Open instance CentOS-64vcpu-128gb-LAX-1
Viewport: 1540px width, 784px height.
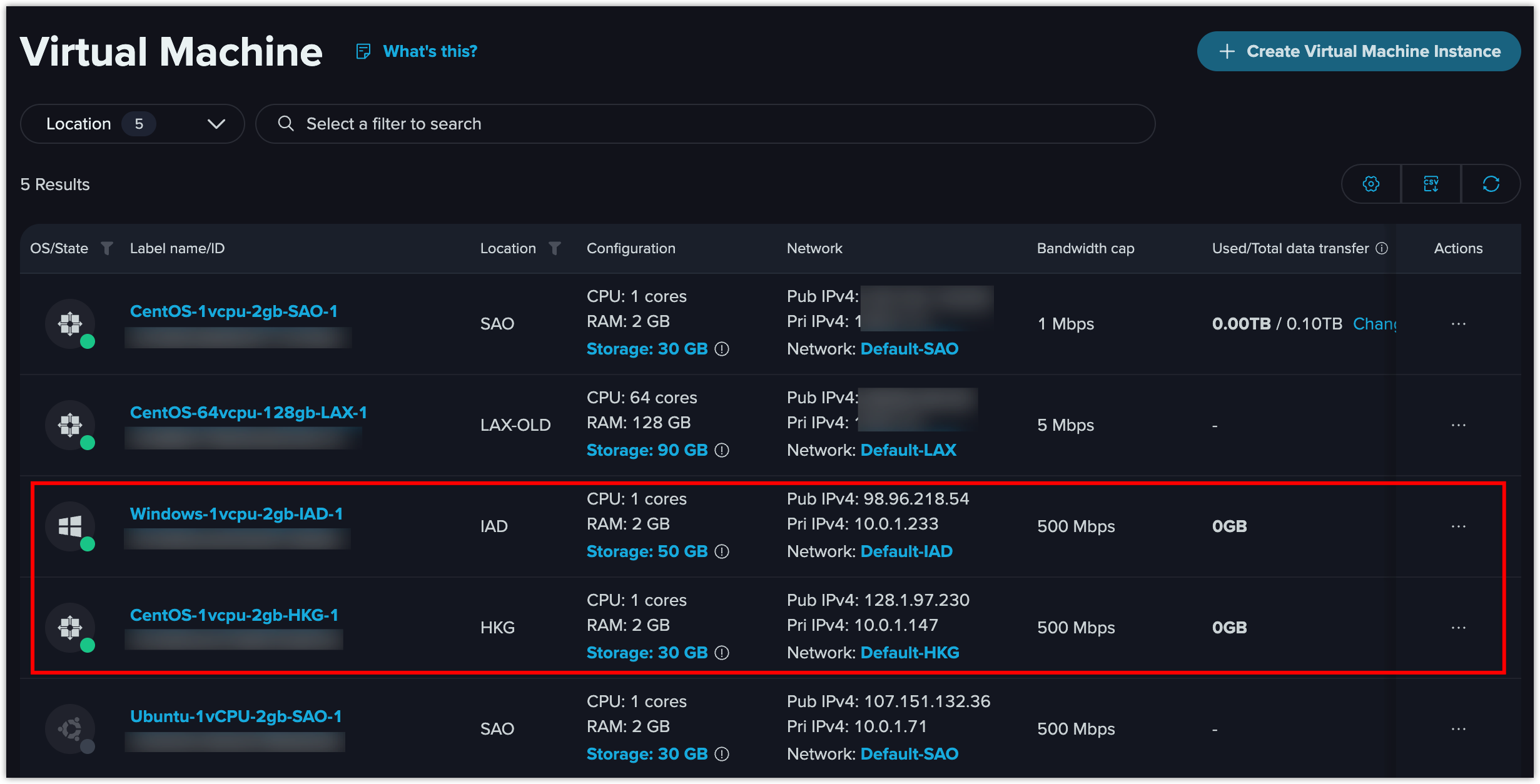pos(248,413)
